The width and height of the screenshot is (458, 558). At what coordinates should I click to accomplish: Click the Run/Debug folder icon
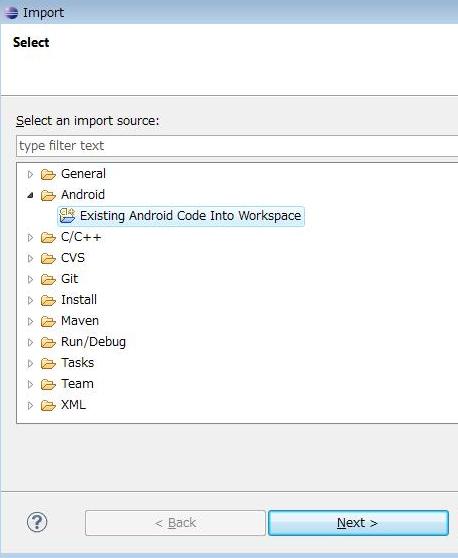[x=48, y=342]
